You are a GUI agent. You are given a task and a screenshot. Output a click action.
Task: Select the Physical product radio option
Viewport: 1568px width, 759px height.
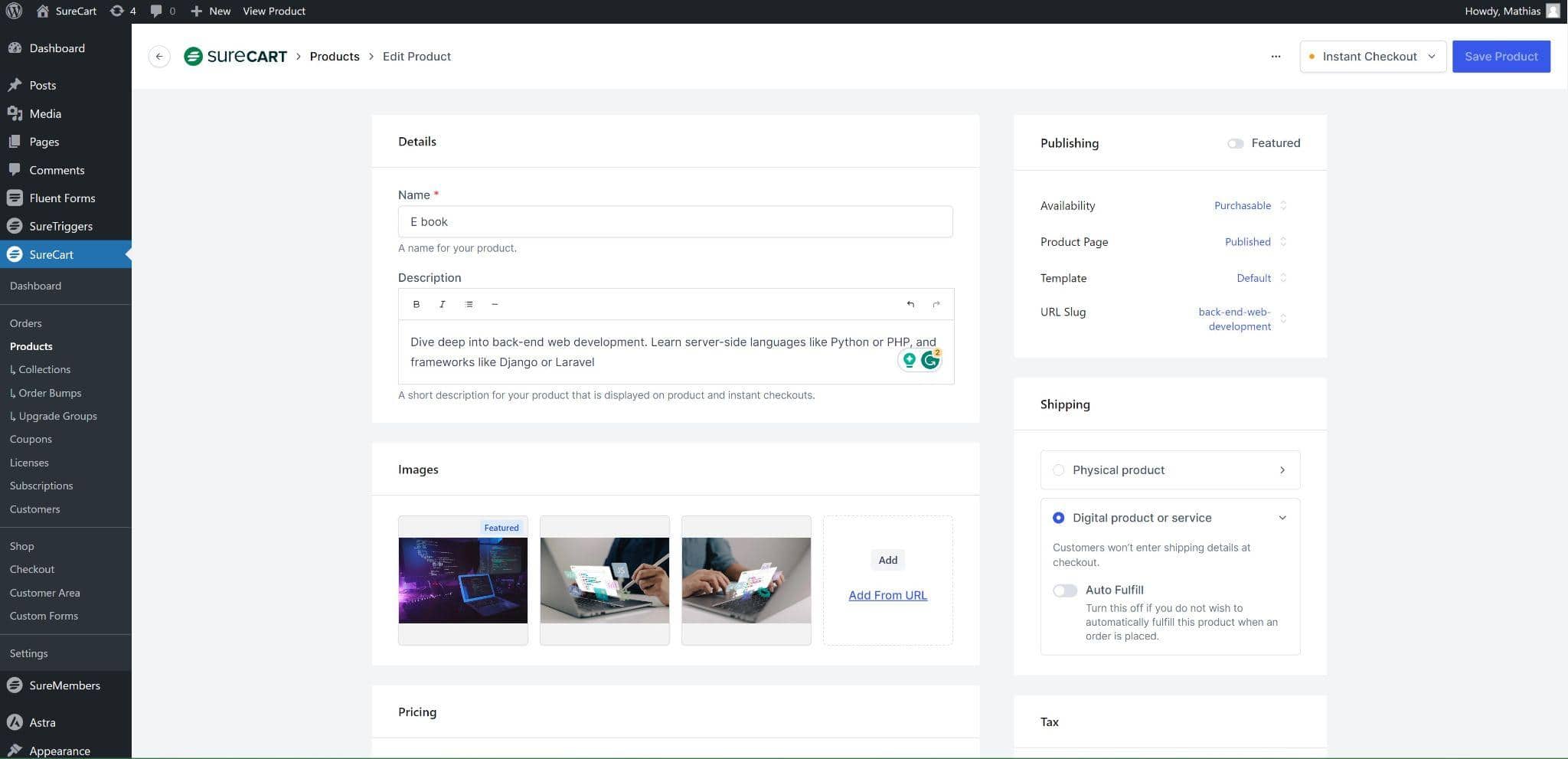click(x=1058, y=470)
